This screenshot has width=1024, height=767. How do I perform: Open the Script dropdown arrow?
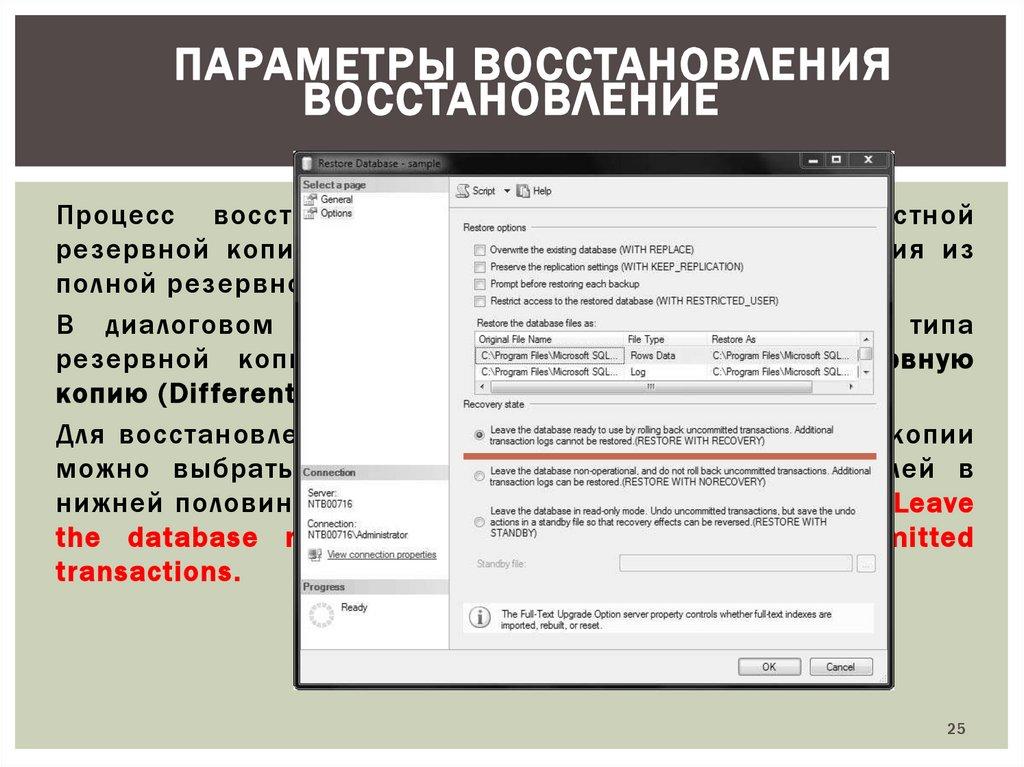coord(506,191)
